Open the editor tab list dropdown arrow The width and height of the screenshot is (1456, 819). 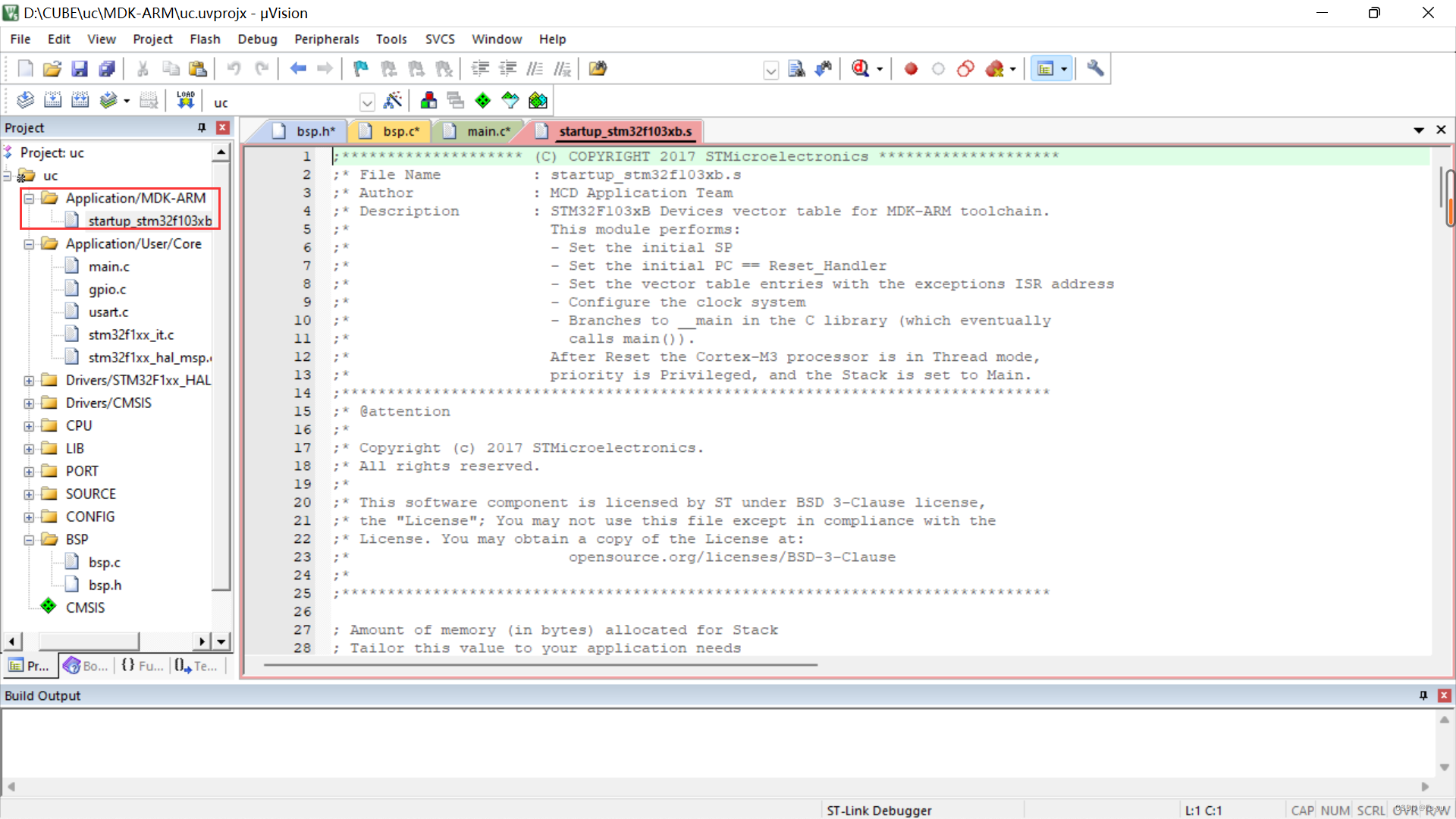click(1418, 130)
